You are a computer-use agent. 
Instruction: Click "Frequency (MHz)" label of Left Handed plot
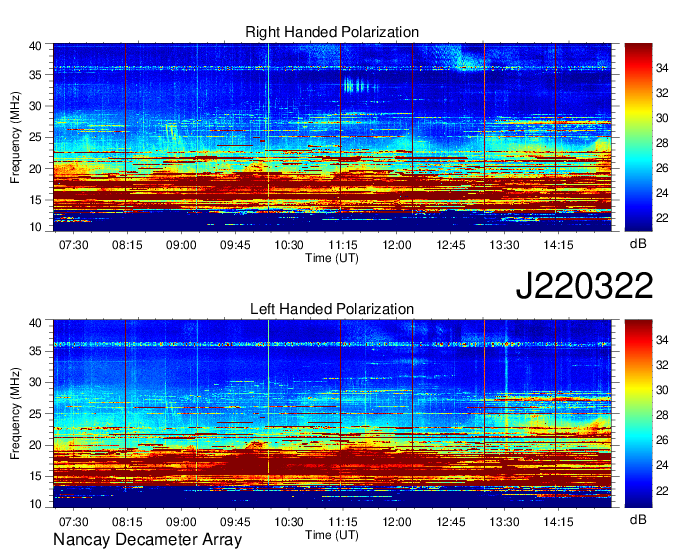click(15, 414)
